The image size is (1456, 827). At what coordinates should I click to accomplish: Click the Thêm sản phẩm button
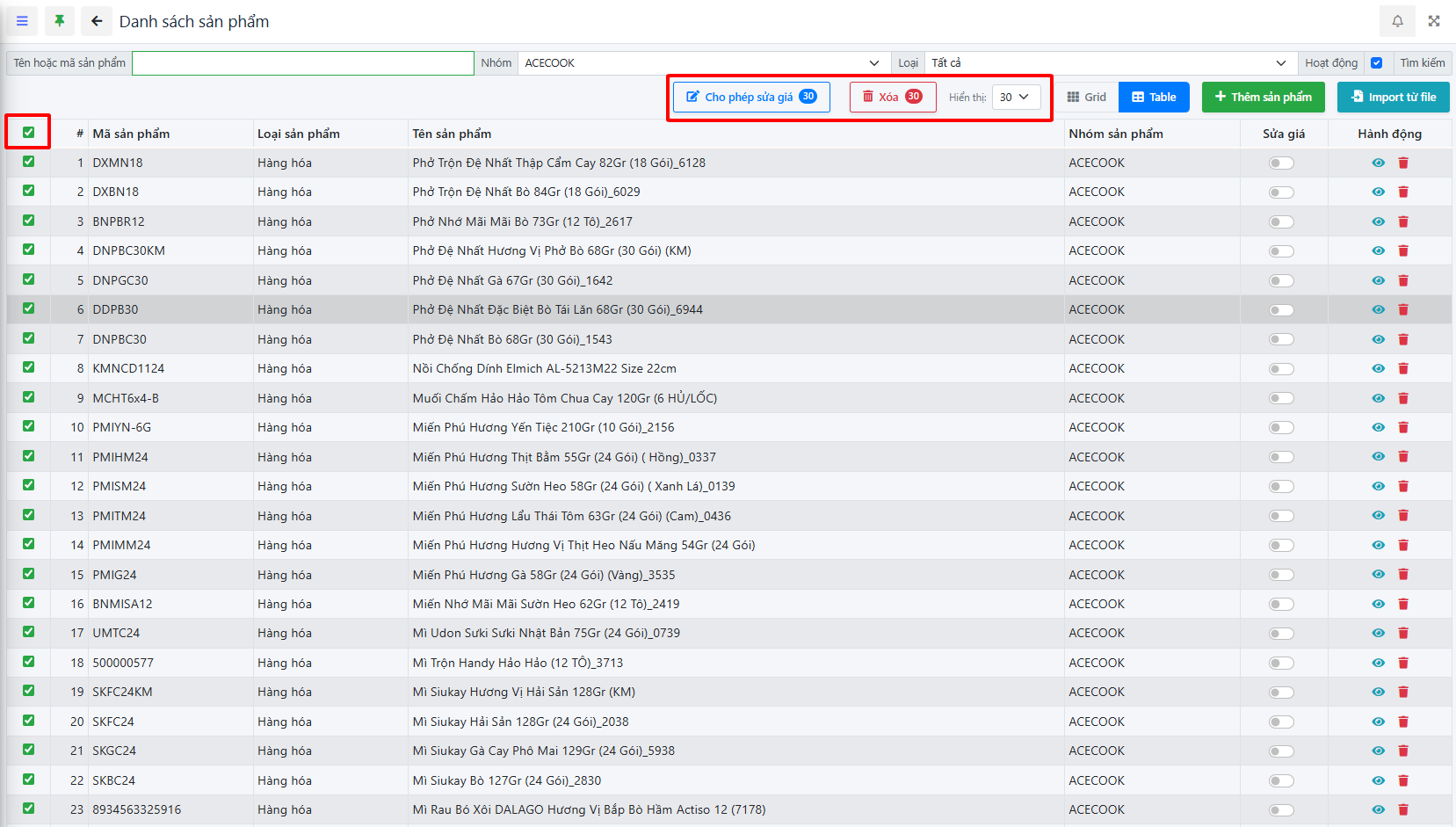(1263, 98)
